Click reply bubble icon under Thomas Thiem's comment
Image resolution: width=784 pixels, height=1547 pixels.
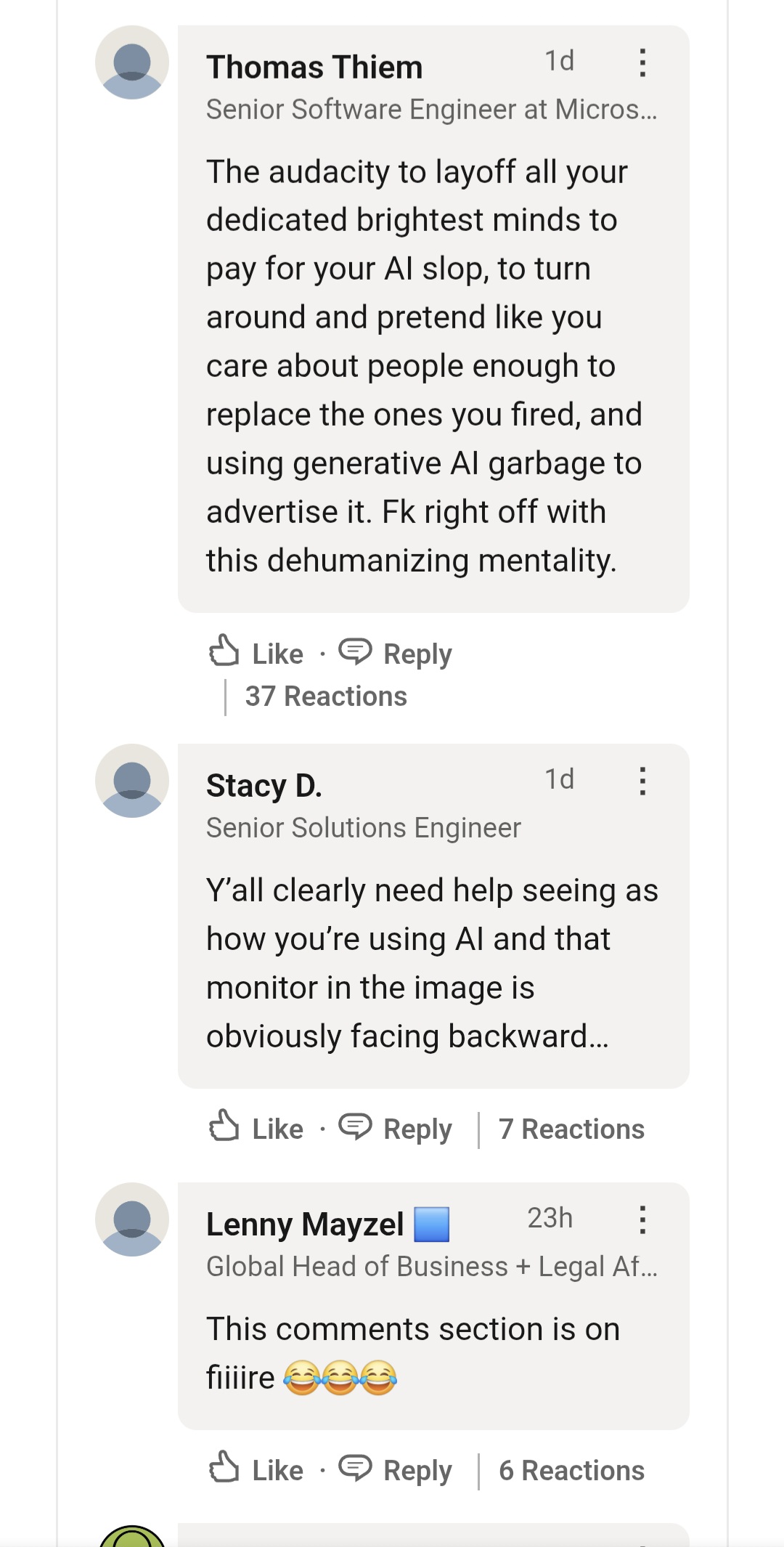click(355, 652)
